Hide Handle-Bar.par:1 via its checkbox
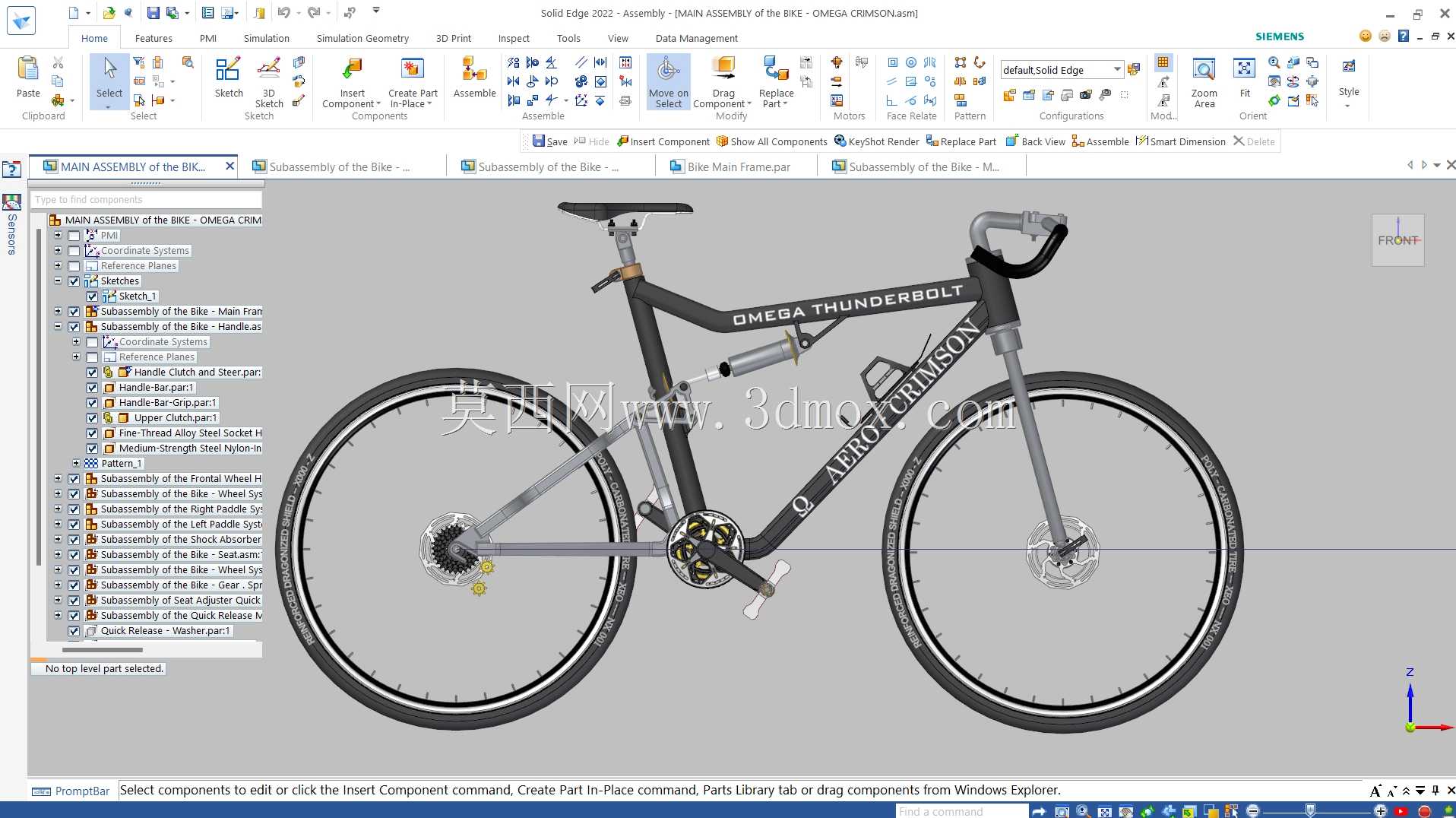This screenshot has width=1456, height=818. pos(92,388)
